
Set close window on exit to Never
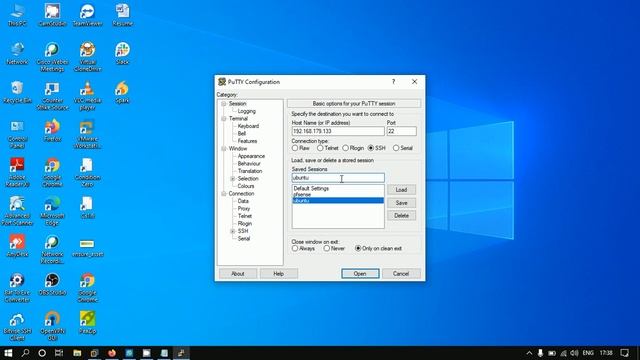pos(327,248)
